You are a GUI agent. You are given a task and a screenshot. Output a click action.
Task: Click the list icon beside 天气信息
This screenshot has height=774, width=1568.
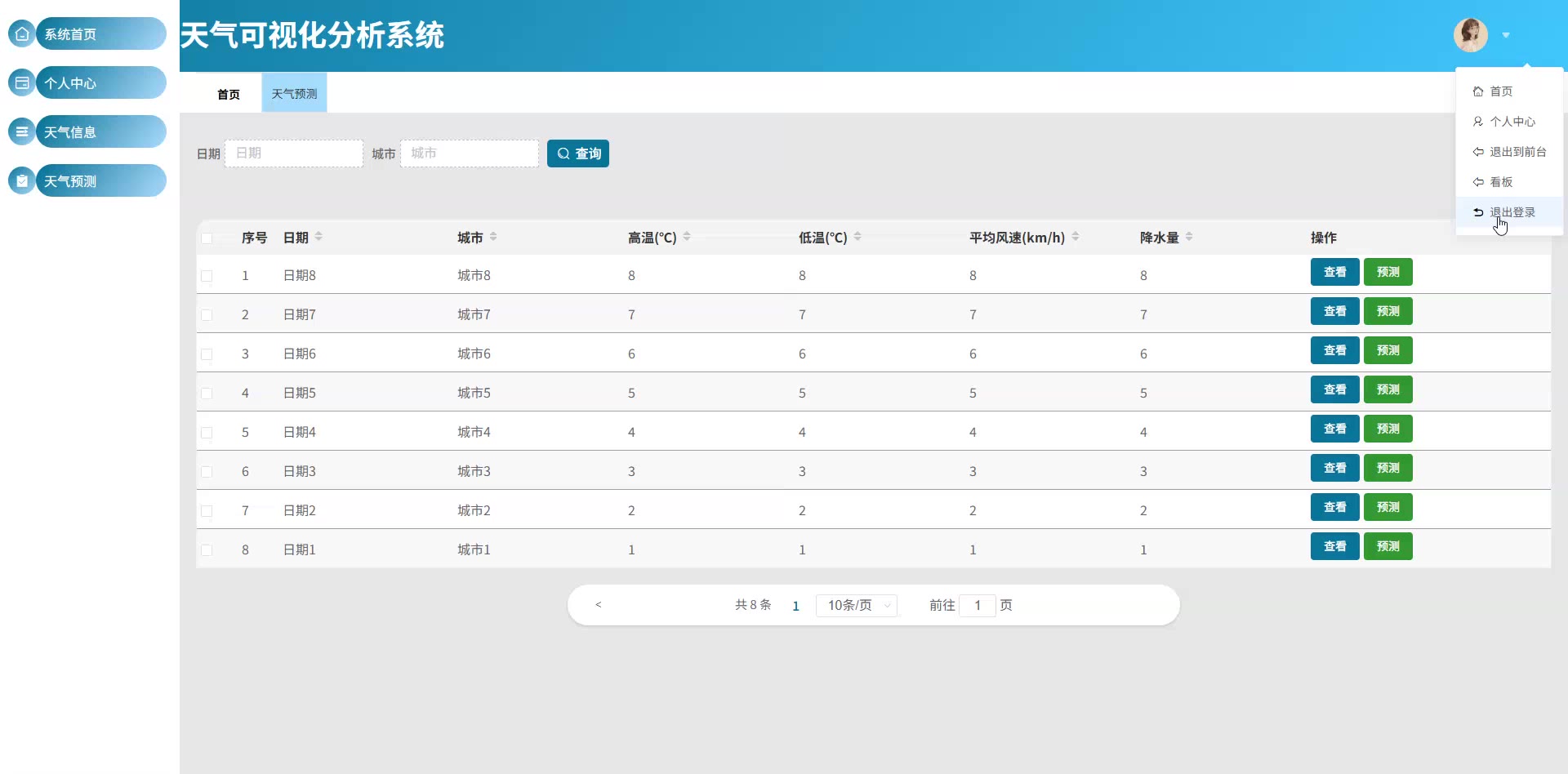point(22,132)
